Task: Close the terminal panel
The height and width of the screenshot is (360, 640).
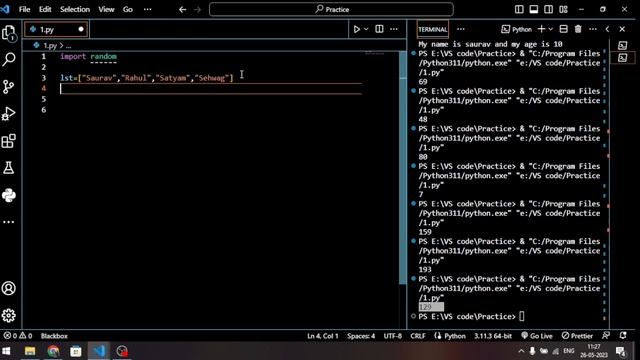Action: [622, 29]
